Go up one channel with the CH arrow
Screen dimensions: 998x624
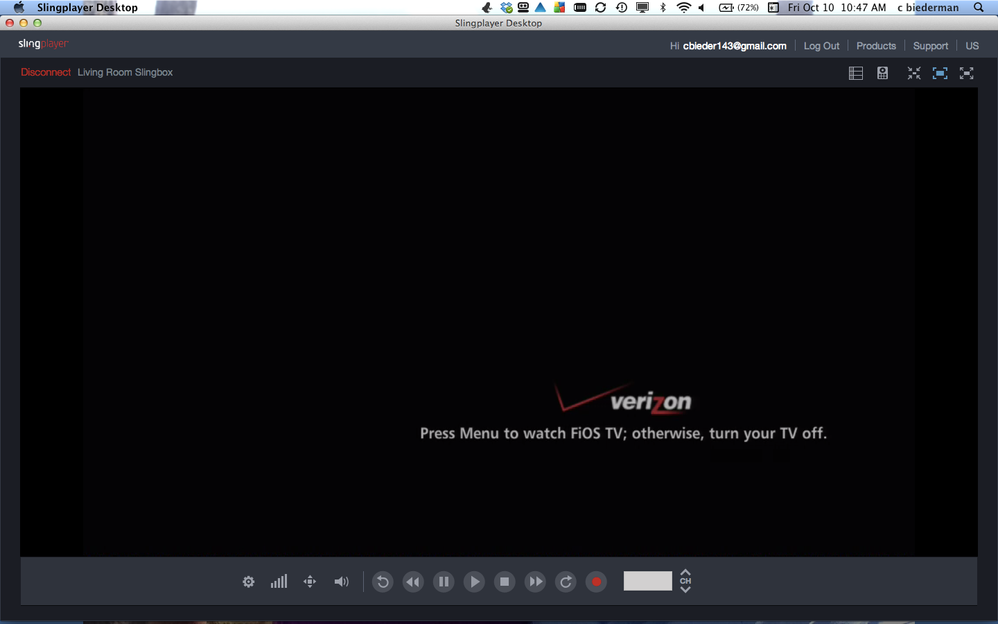685,572
